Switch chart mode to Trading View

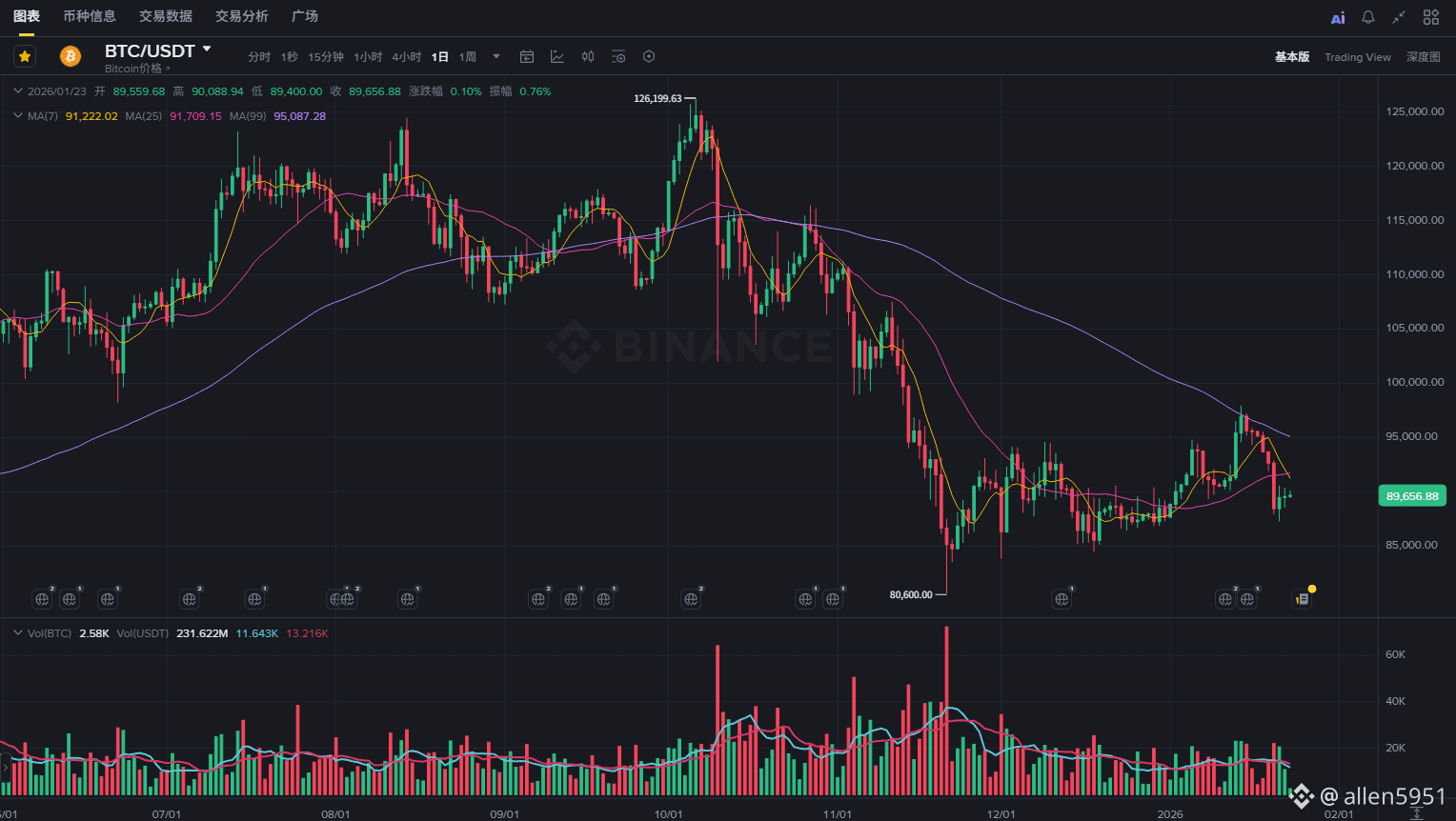point(1357,57)
